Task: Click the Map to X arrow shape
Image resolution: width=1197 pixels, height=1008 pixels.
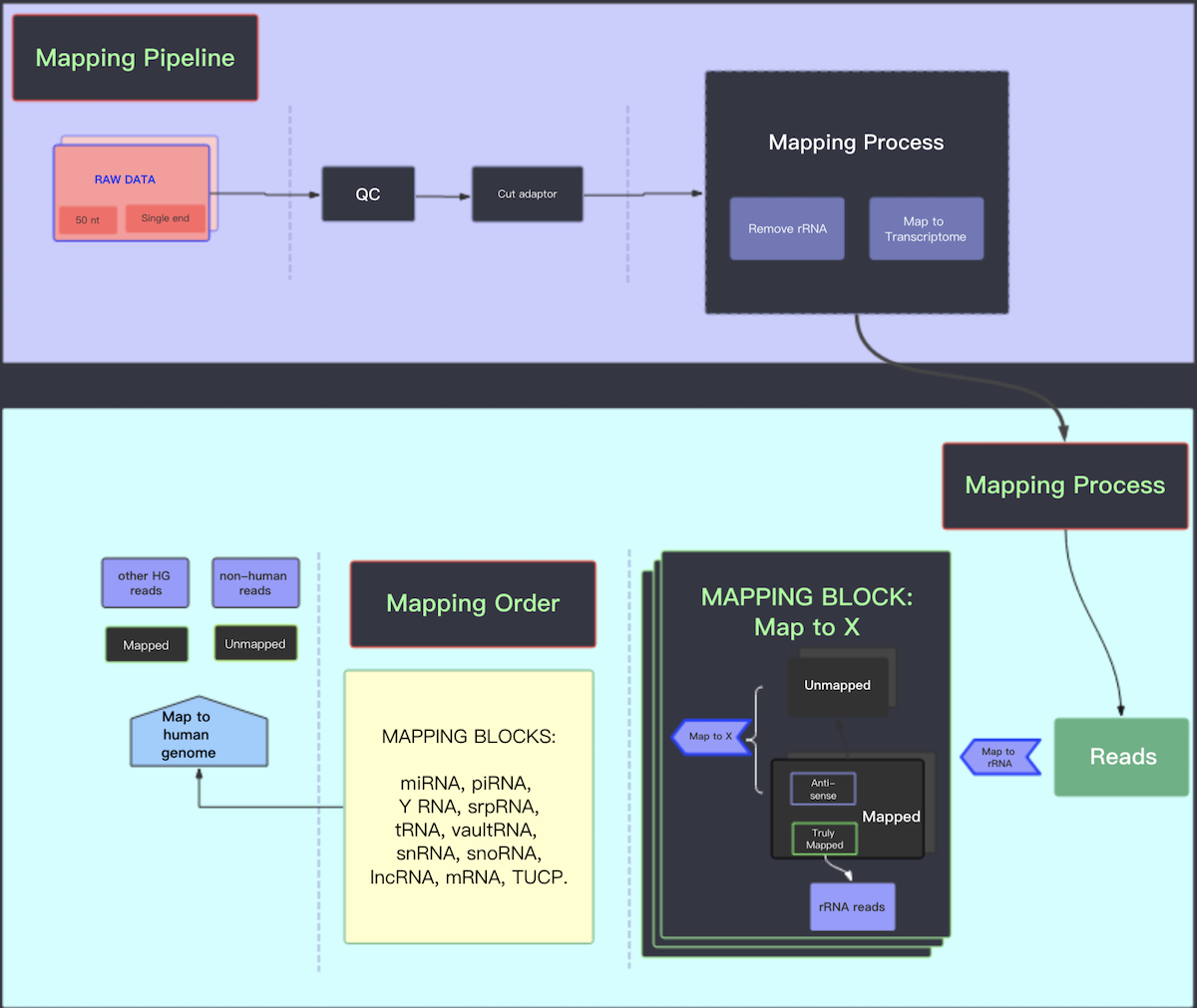Action: pos(711,737)
